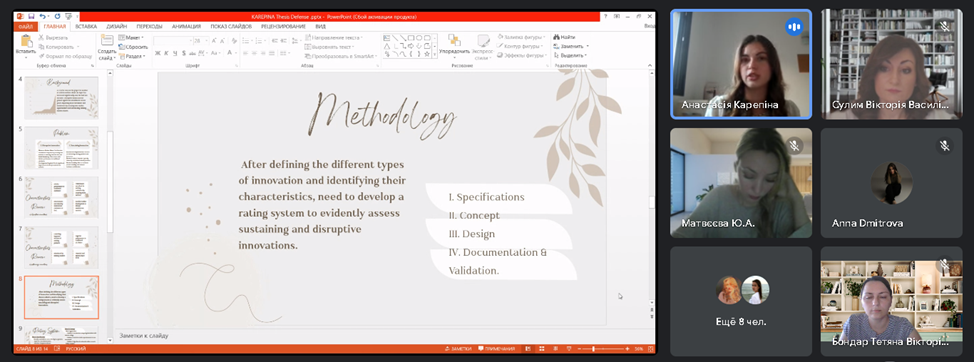Clear all formatting eraser icon
The image size is (974, 362).
(x=234, y=41)
